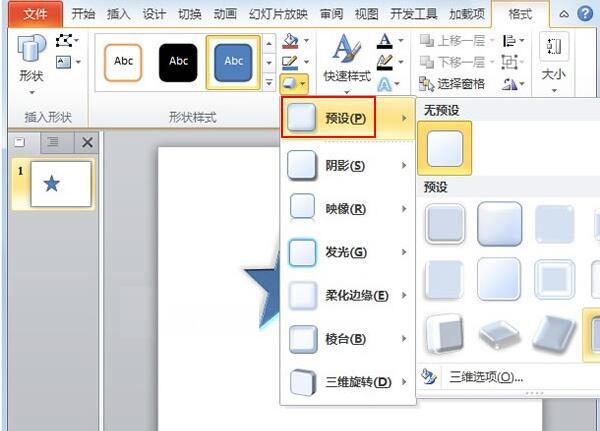Open the 三维旋转(D) submenu
Image resolution: width=600 pixels, height=431 pixels.
click(348, 382)
